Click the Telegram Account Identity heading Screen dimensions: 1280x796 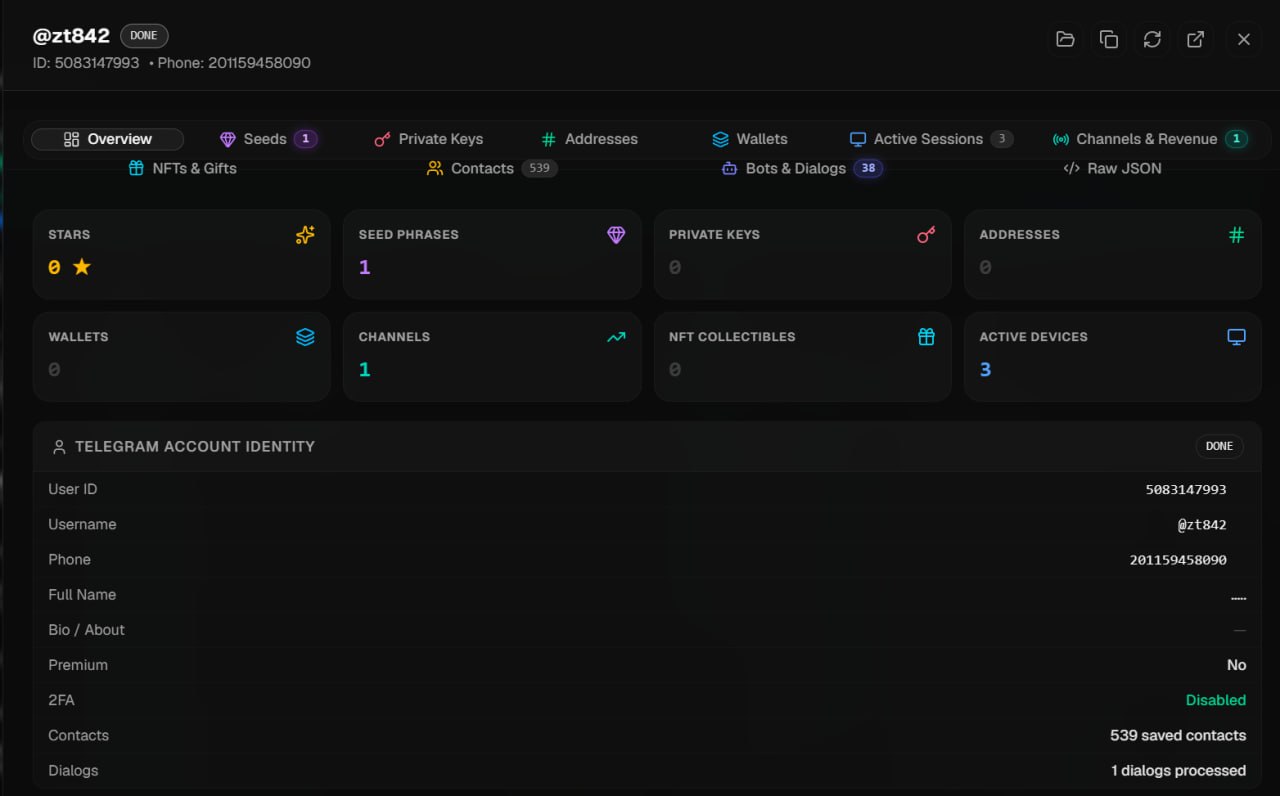coord(195,447)
